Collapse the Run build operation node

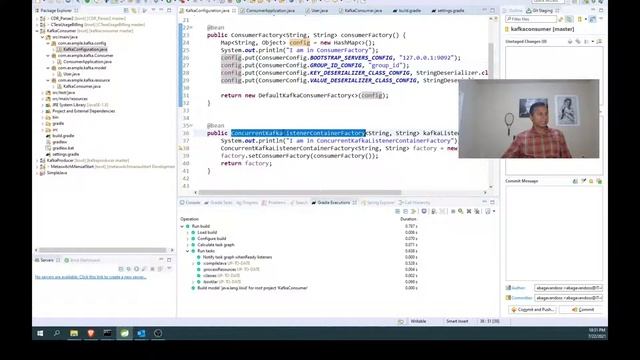tap(182, 226)
